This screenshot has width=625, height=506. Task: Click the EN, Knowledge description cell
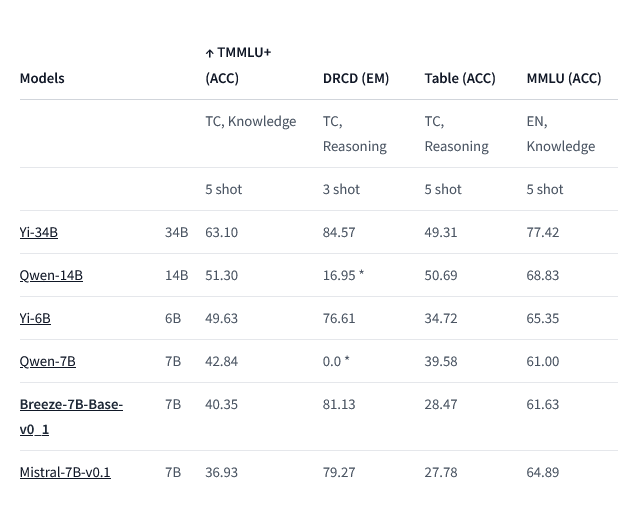[x=560, y=134]
